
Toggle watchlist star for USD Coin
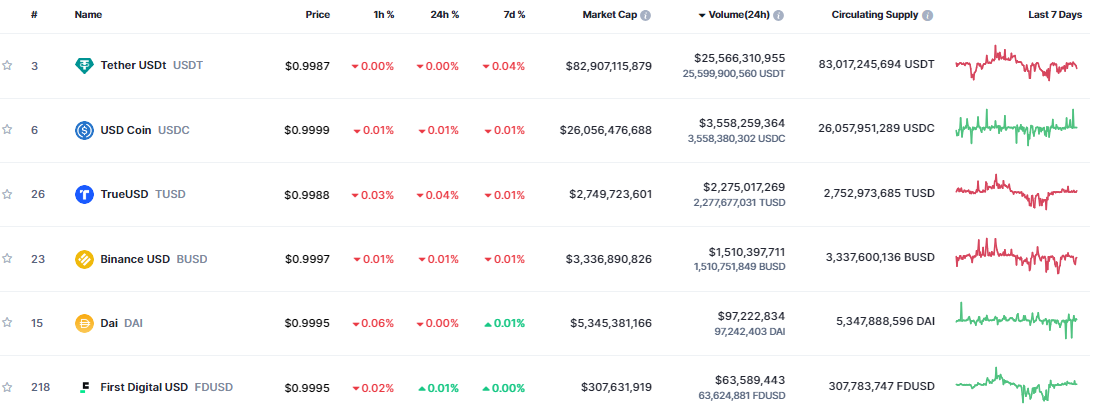8,130
